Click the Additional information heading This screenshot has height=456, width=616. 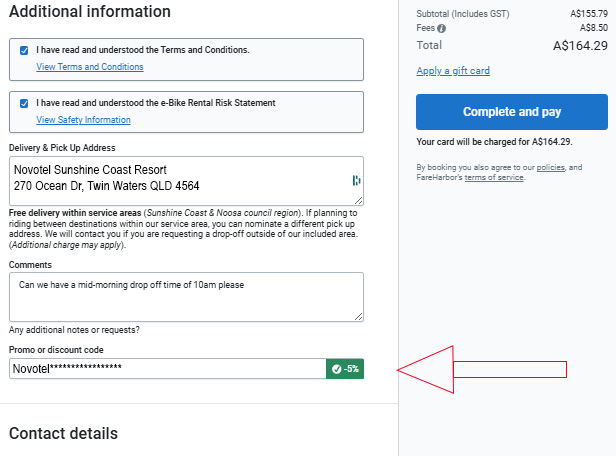pyautogui.click(x=90, y=11)
